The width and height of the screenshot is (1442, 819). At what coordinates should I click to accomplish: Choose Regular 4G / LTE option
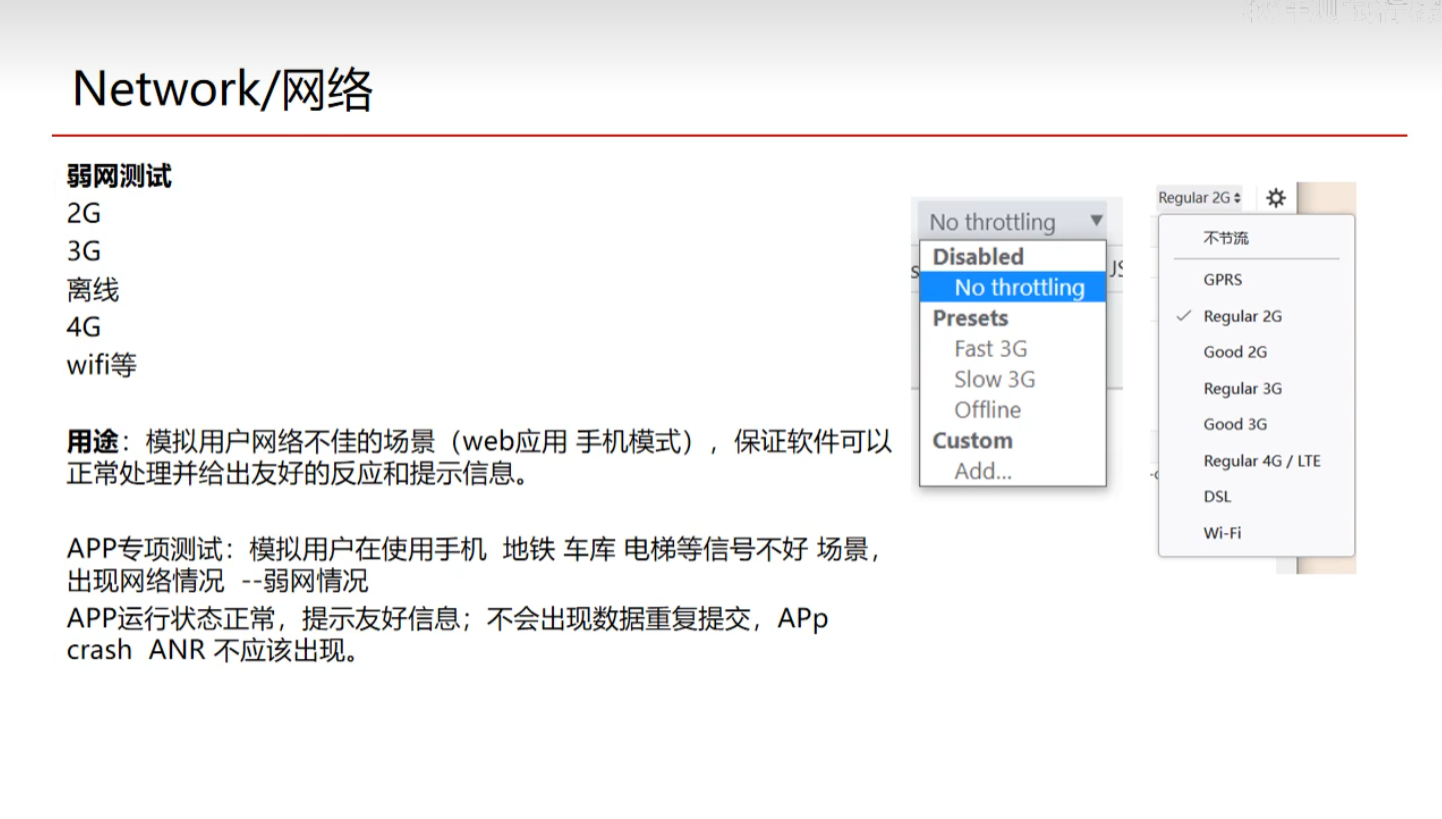point(1261,461)
